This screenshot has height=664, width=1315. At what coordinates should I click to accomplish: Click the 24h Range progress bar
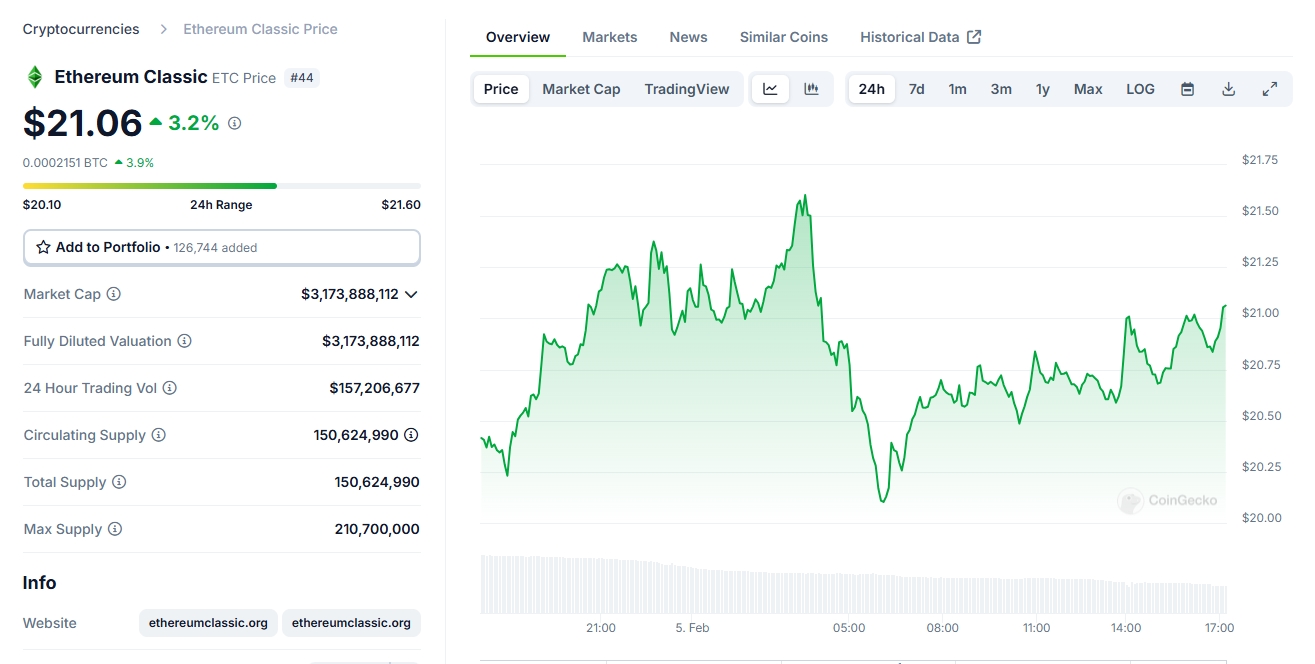point(222,186)
